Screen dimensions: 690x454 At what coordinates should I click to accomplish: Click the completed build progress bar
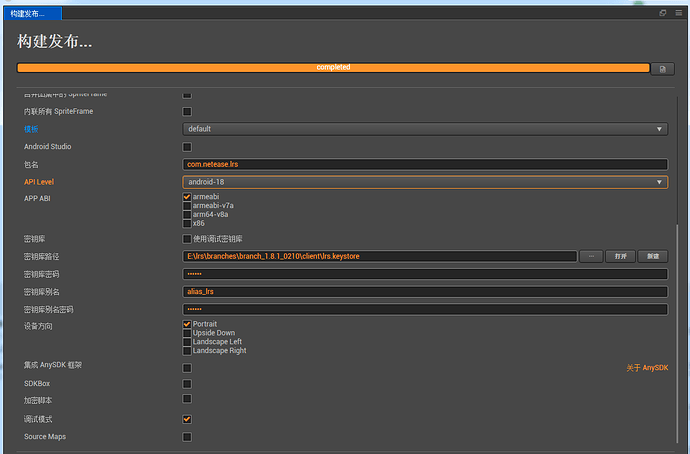[333, 68]
